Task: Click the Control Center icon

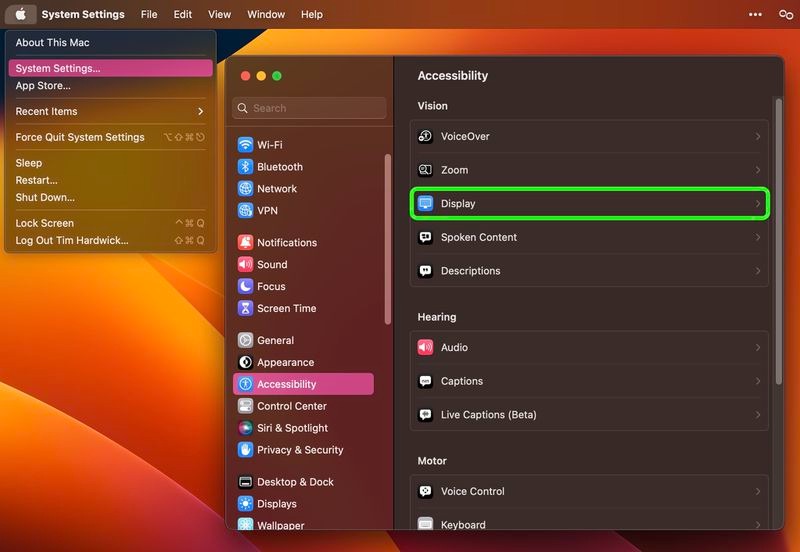Action: [245, 406]
